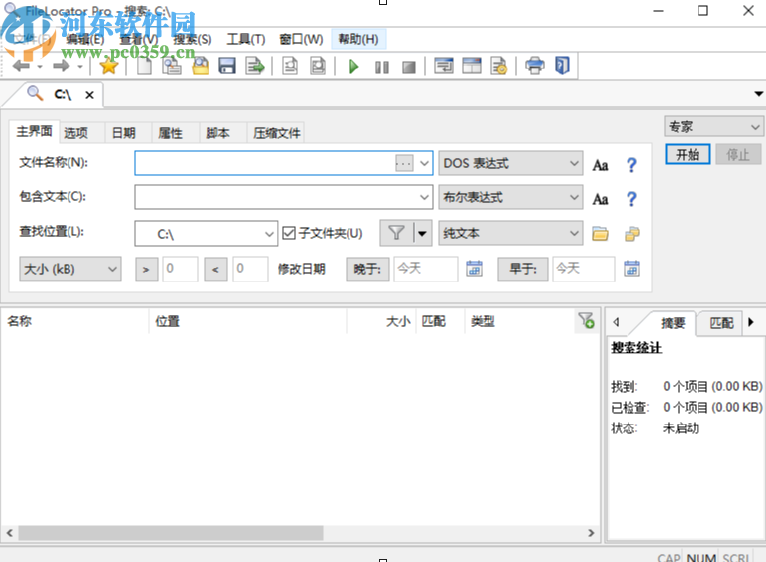Create new search document icon
This screenshot has width=766, height=562.
144,65
